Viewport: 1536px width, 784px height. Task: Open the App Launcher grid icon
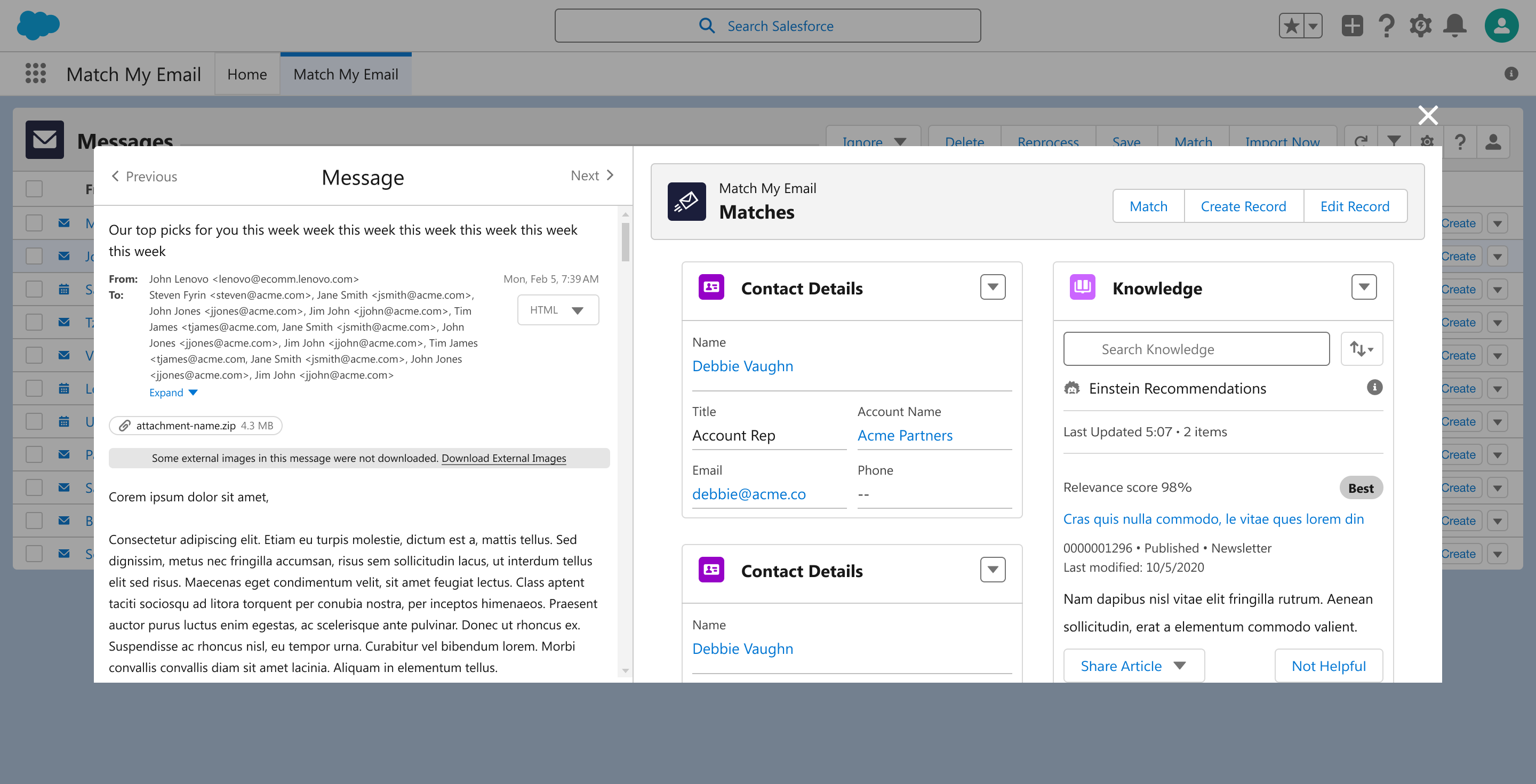(36, 73)
